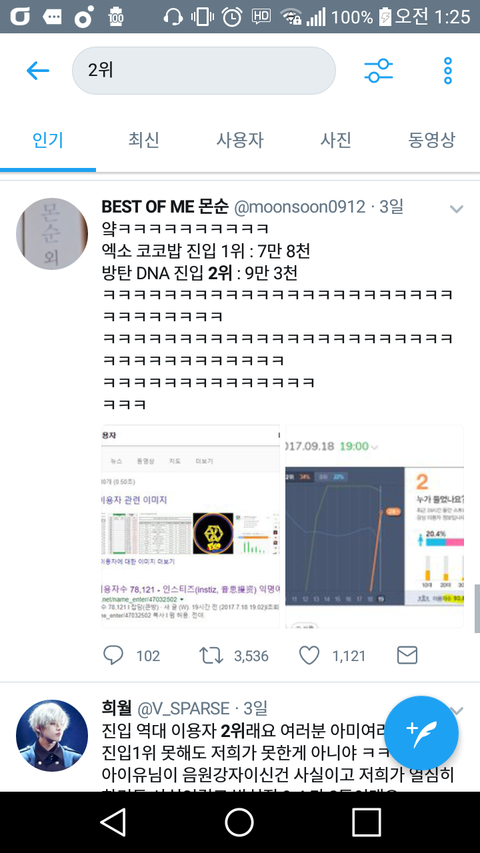This screenshot has width=480, height=853.
Task: Open the search filter settings icon
Action: (378, 71)
